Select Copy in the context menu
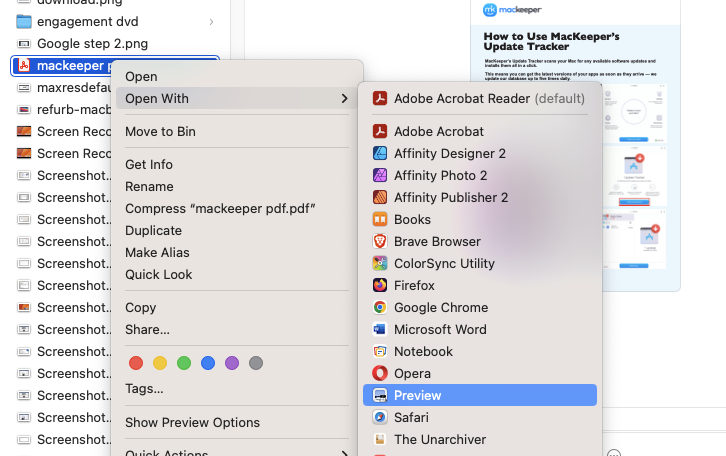Screen dimensions: 726x456 (140, 307)
